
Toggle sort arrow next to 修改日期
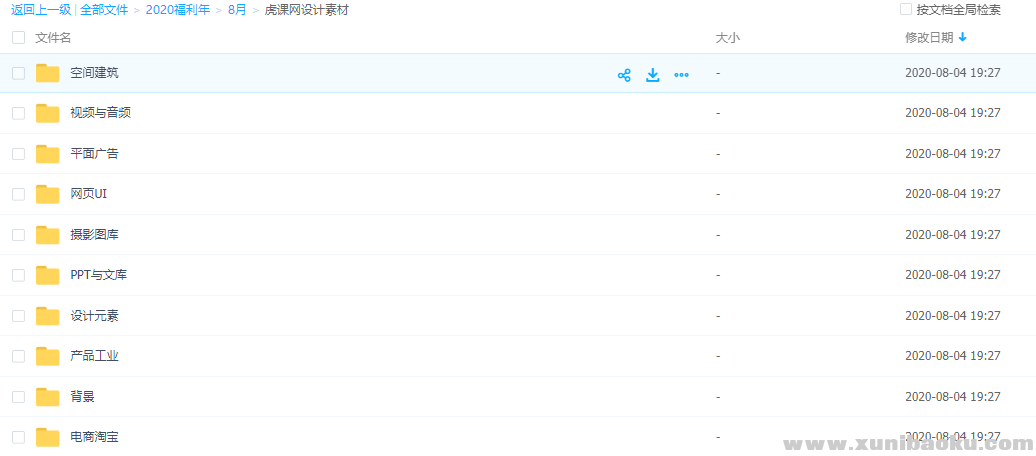pos(963,38)
